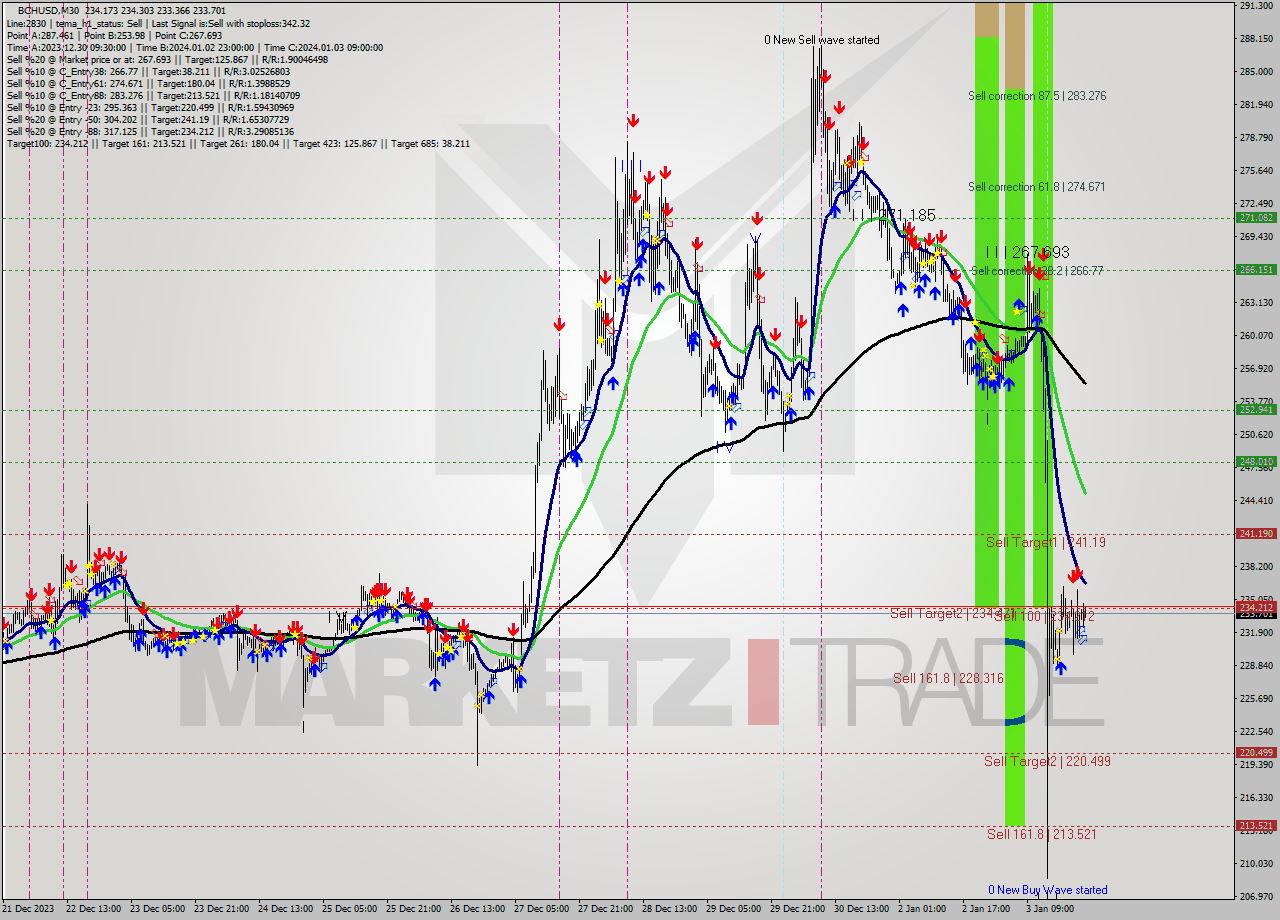Click the '29 Dec 21:00' time axis label
The width and height of the screenshot is (1280, 920).
coord(798,909)
